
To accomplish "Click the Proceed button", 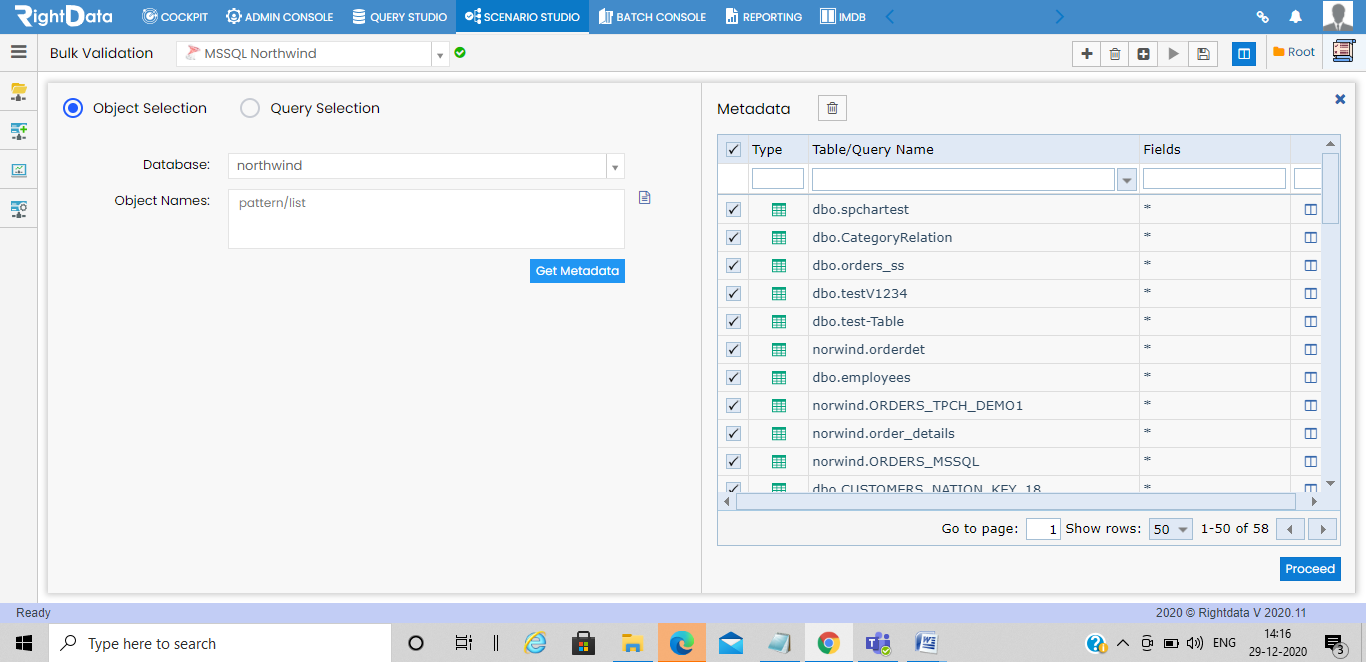I will point(1310,569).
